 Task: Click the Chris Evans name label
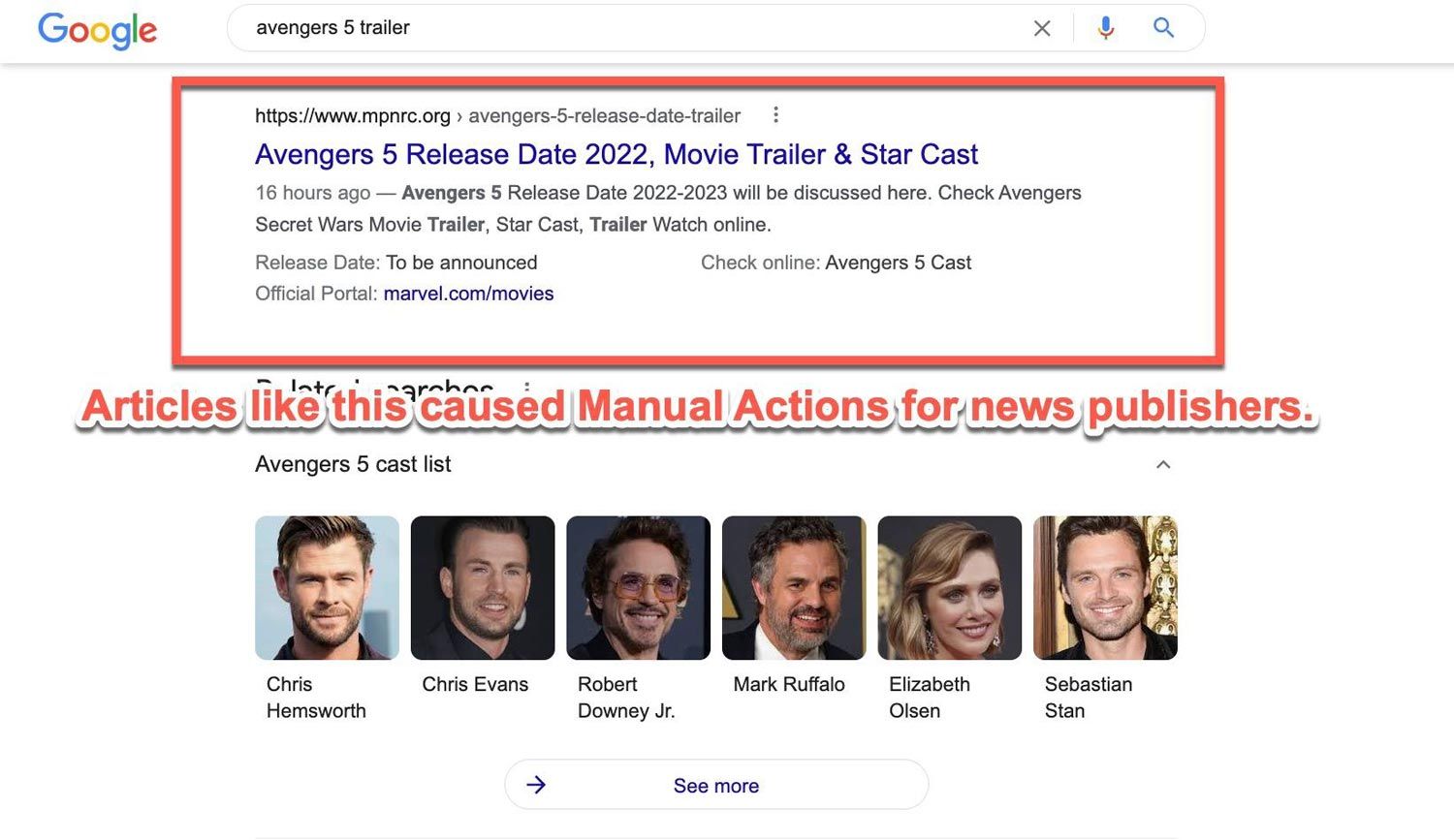pos(475,684)
